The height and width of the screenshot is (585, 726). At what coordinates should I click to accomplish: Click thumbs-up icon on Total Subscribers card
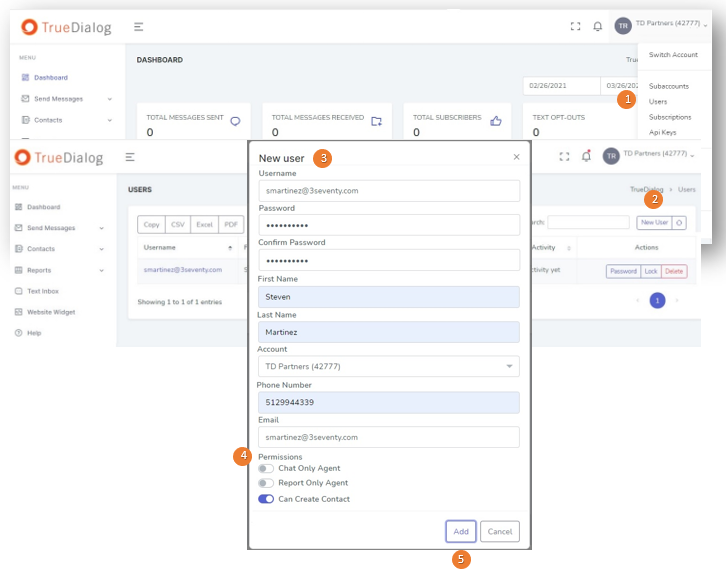pyautogui.click(x=495, y=121)
